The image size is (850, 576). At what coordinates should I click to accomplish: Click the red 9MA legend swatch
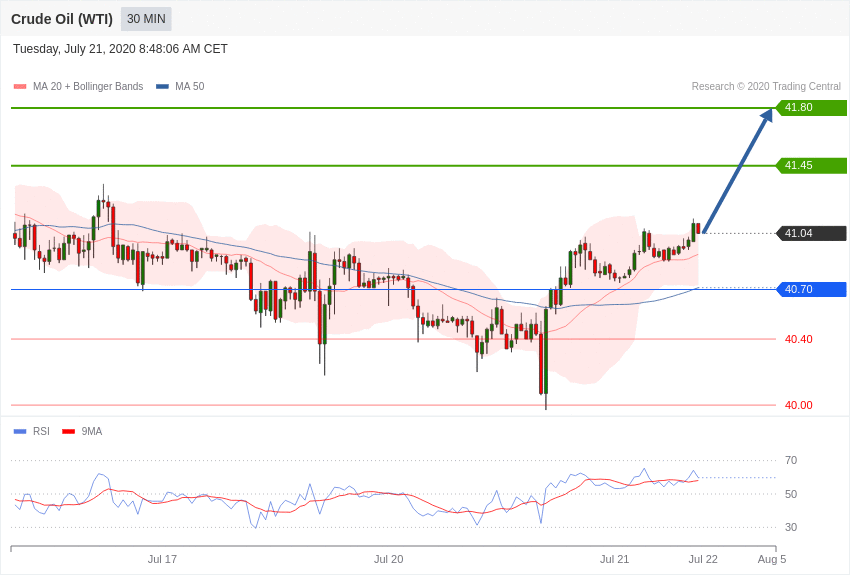68,432
